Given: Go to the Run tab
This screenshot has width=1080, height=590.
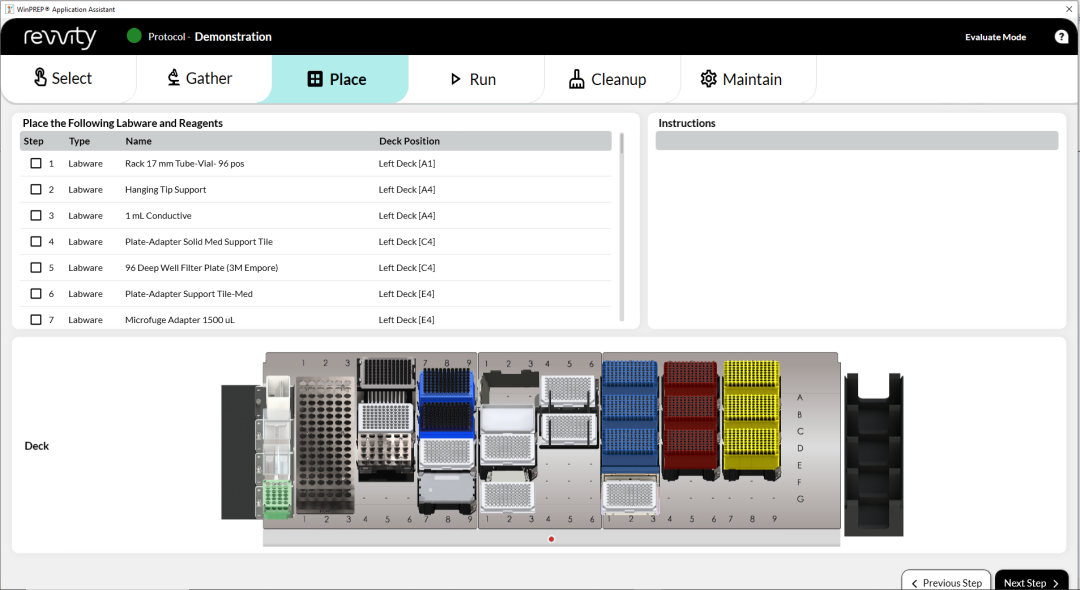Looking at the screenshot, I should coord(472,79).
